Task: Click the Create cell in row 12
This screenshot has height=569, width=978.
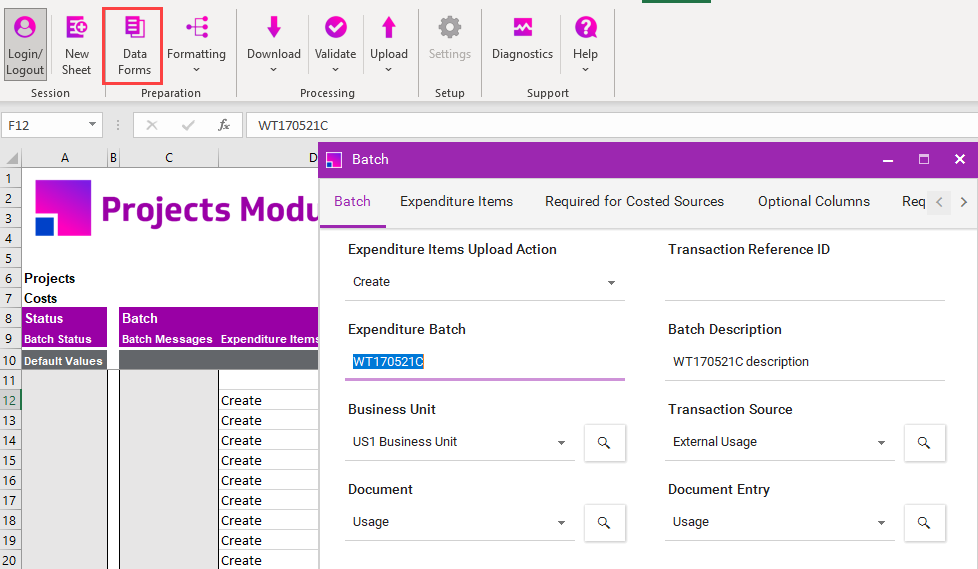Action: 269,401
